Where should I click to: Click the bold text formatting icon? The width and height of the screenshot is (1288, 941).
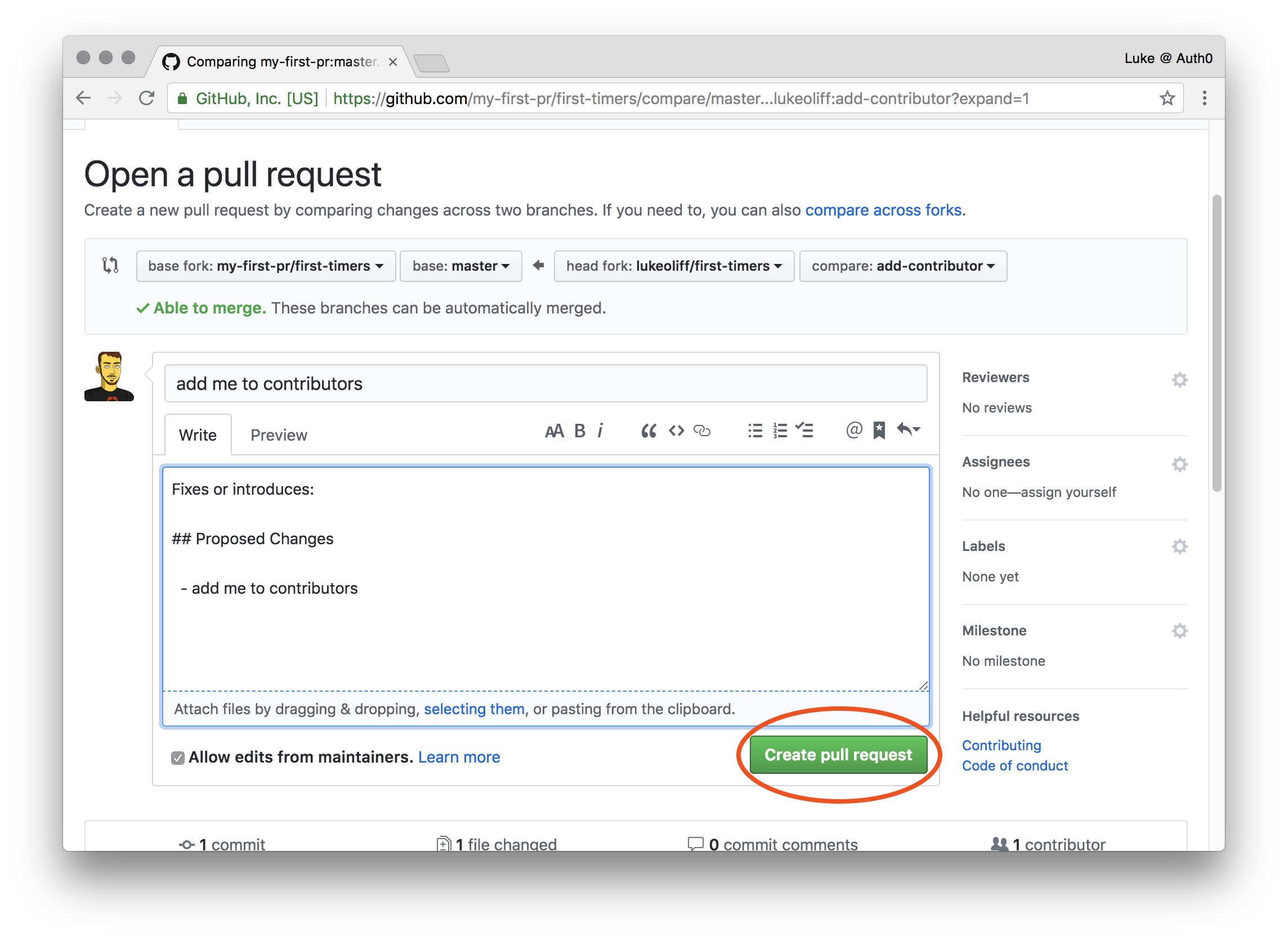(x=579, y=431)
